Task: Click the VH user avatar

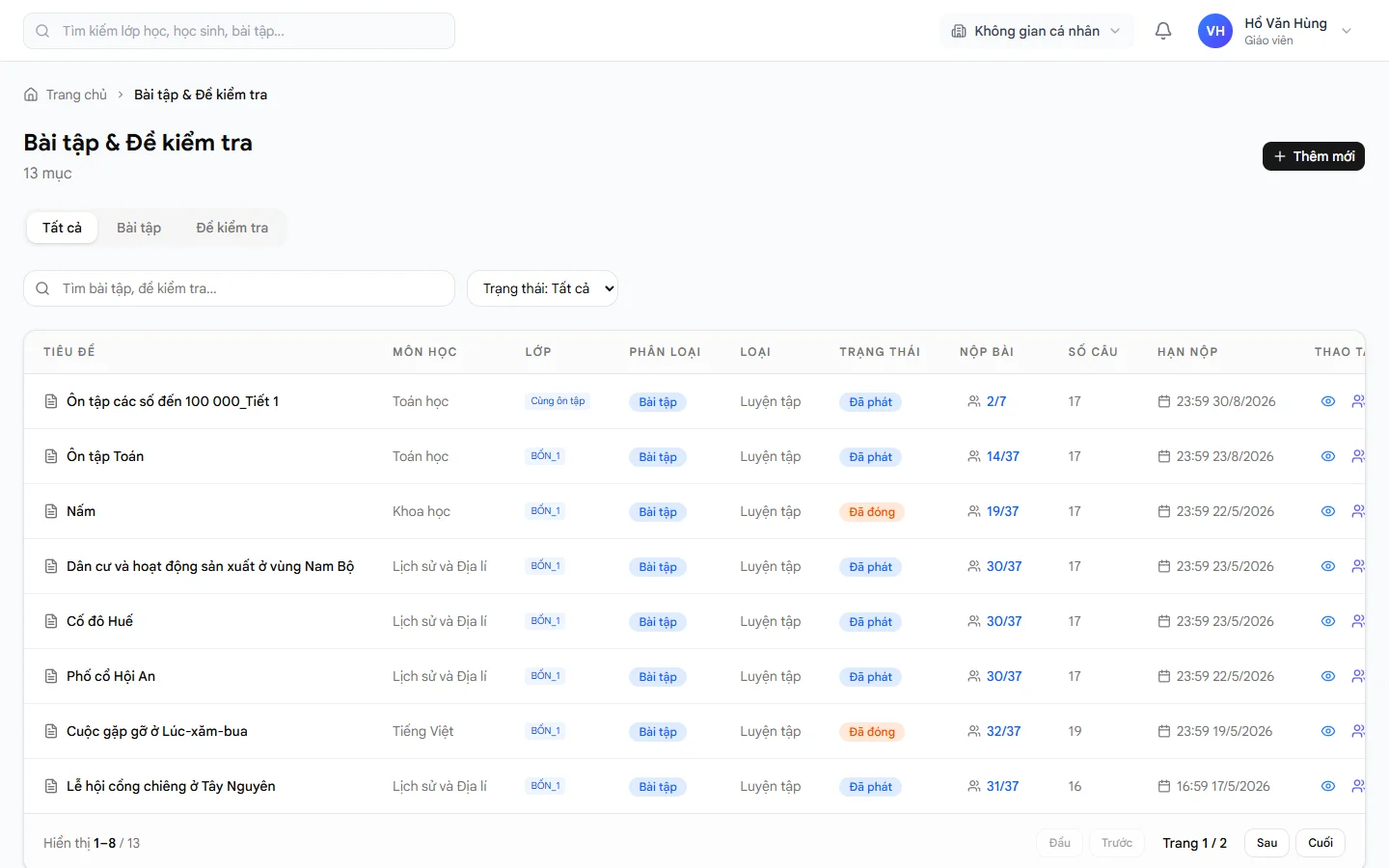Action: (x=1215, y=31)
